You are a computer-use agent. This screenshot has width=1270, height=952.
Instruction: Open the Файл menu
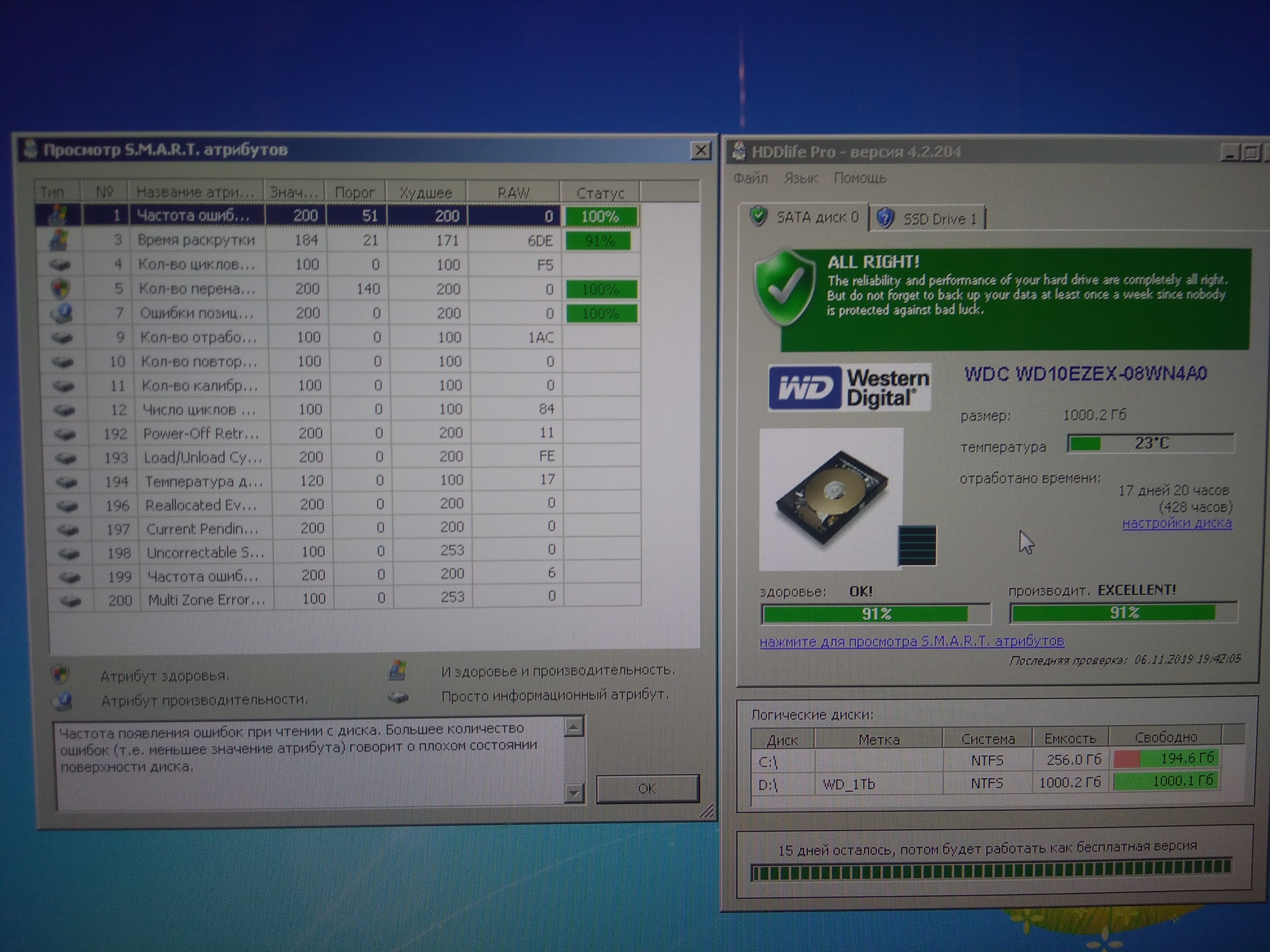click(751, 178)
